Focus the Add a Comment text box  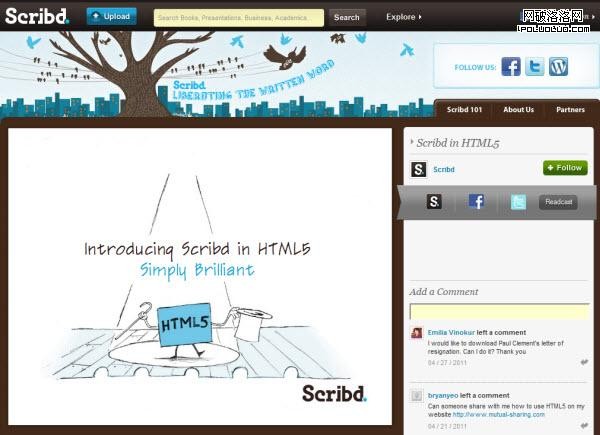point(499,312)
